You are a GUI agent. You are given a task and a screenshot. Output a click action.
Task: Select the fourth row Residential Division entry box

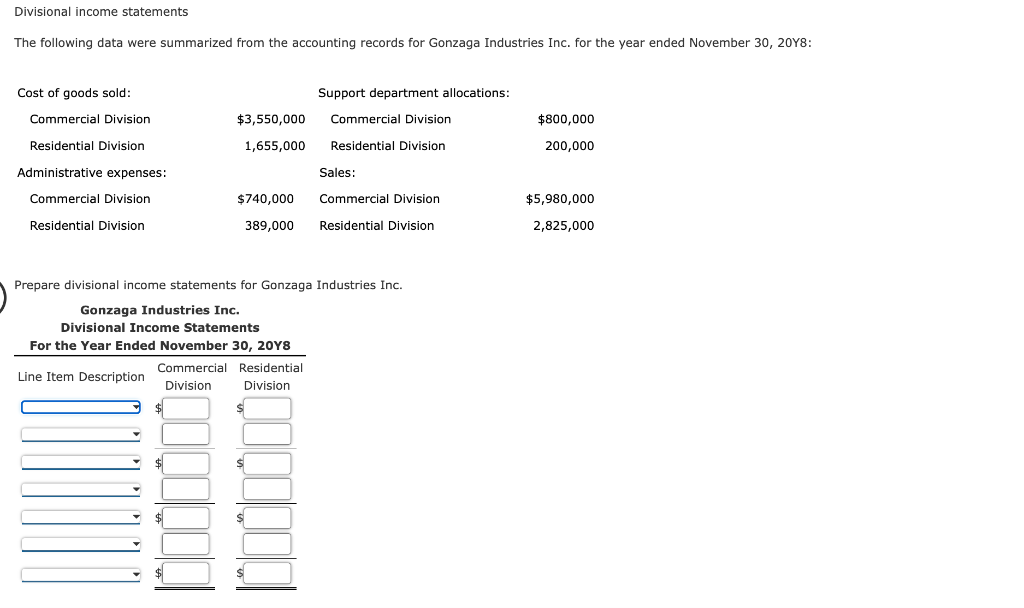tap(267, 488)
